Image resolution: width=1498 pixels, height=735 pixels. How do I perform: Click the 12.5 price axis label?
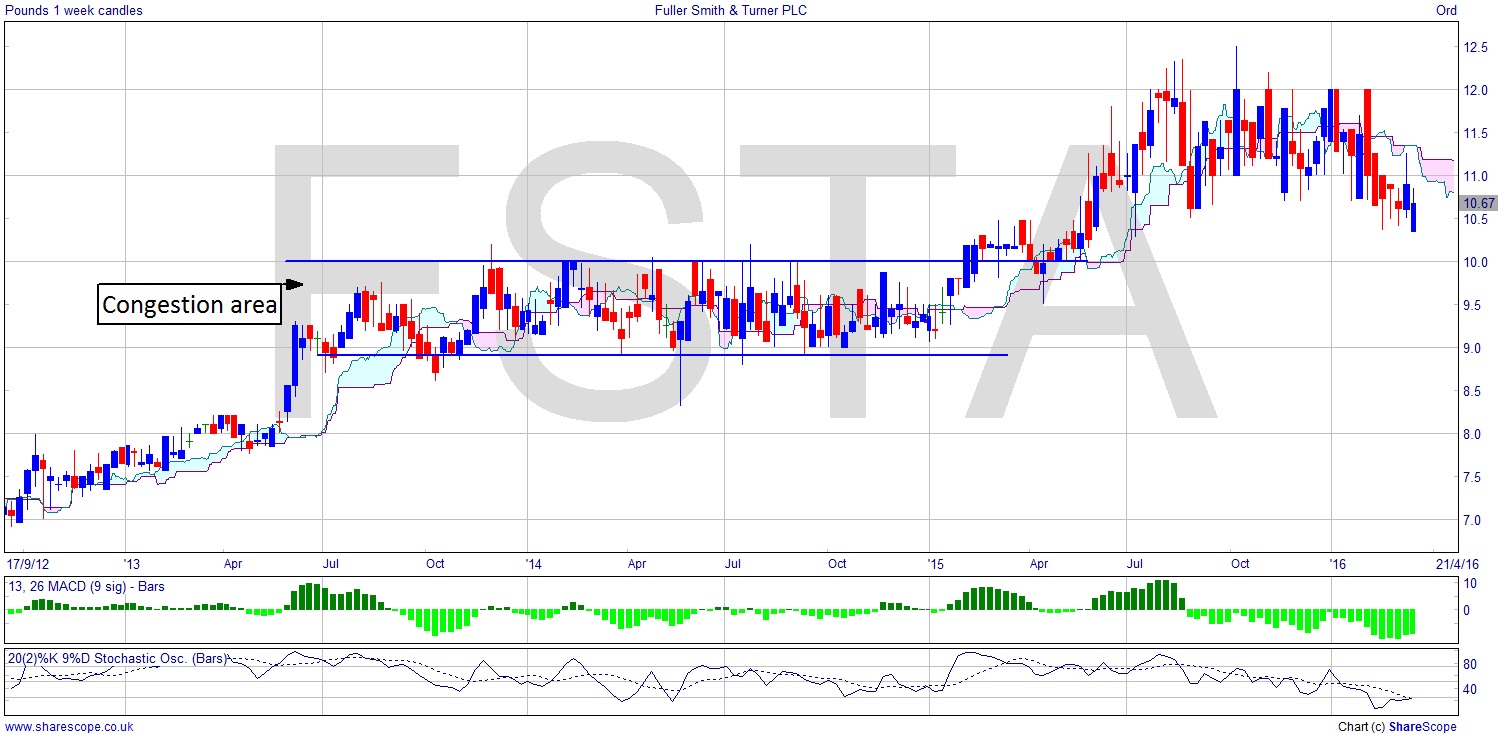[1475, 47]
